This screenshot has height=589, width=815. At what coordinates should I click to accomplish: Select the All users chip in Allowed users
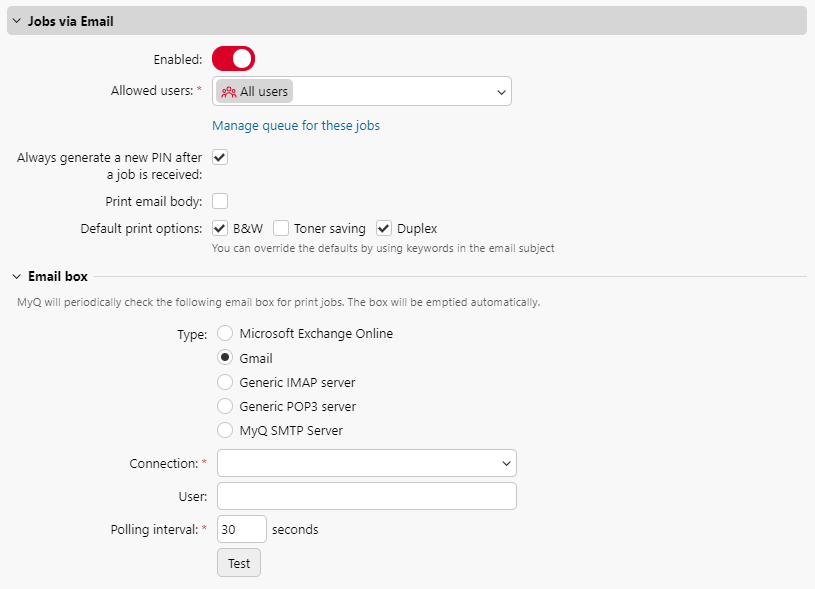point(253,91)
